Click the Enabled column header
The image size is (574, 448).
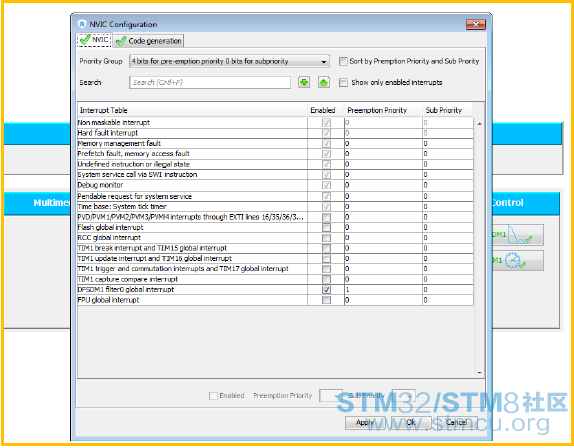click(325, 110)
